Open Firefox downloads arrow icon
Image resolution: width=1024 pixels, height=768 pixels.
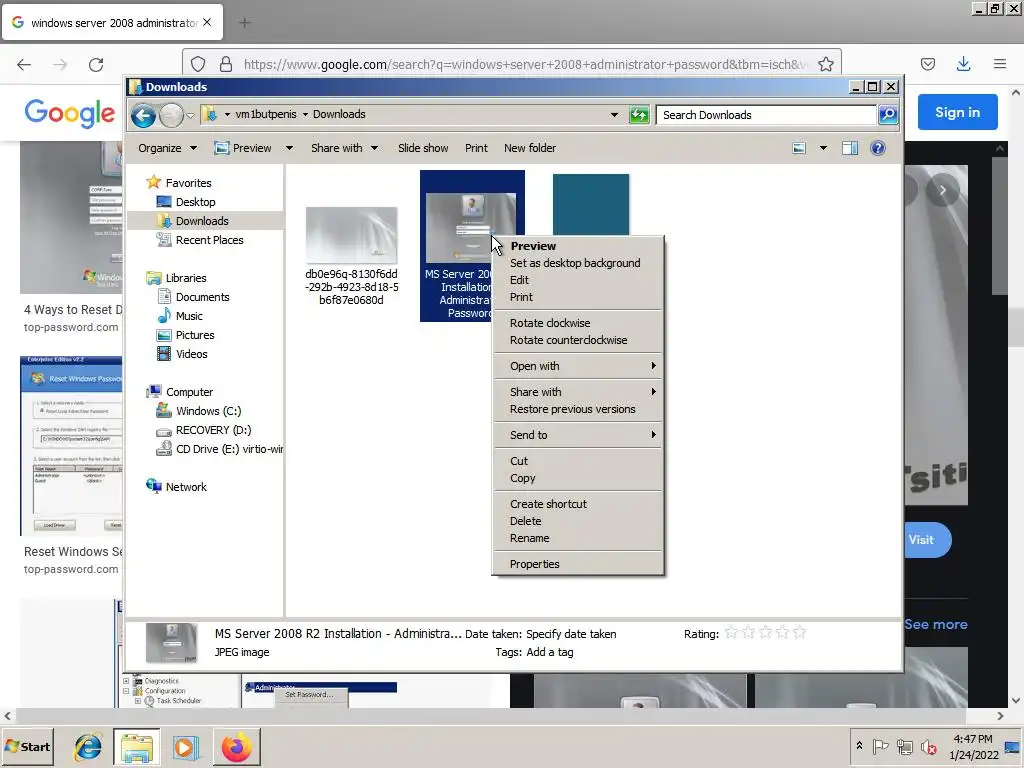963,64
